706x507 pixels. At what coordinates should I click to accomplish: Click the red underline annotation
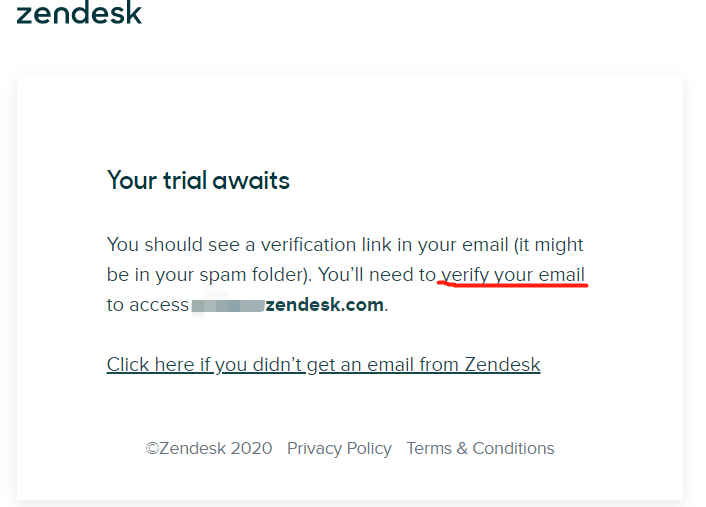click(x=512, y=284)
